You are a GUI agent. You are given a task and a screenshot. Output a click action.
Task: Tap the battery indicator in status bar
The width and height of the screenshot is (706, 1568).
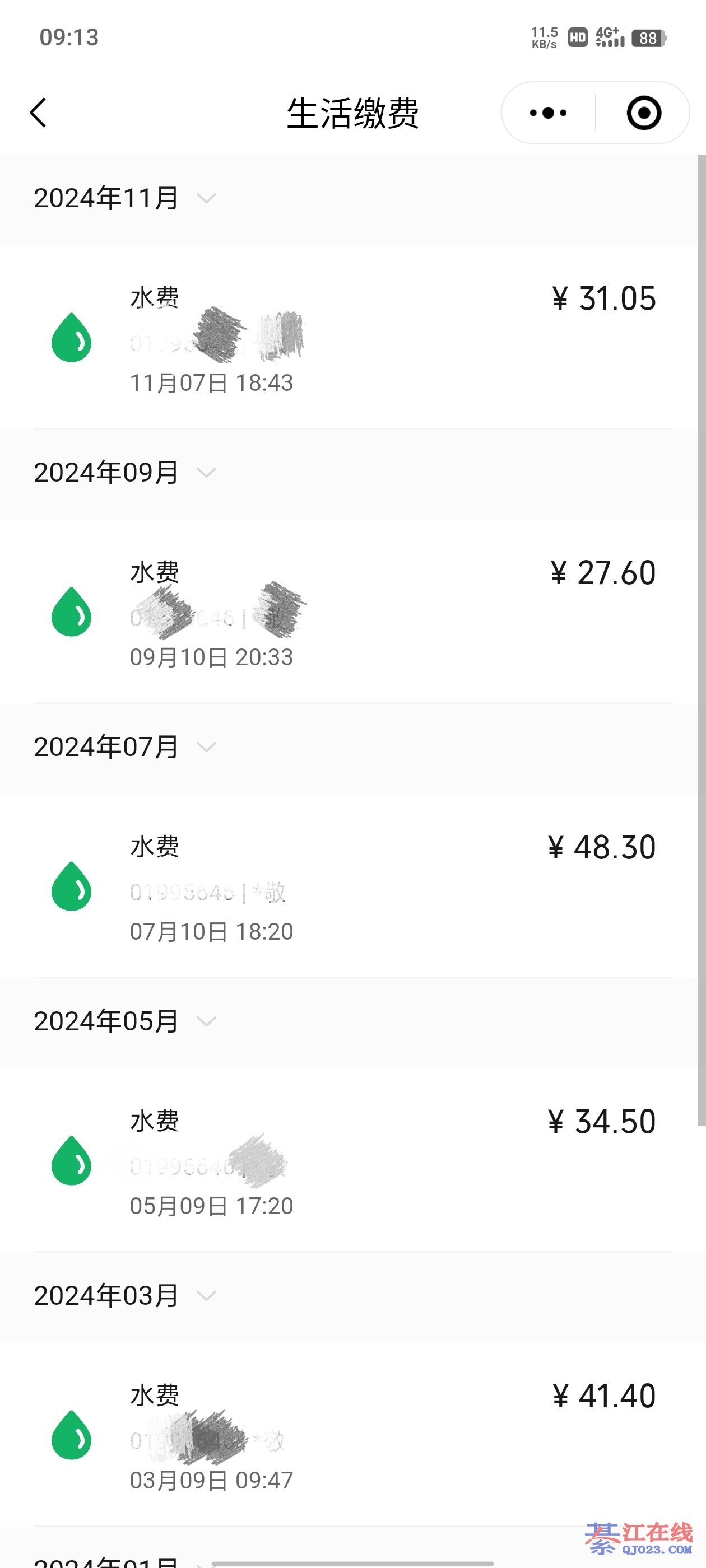649,38
